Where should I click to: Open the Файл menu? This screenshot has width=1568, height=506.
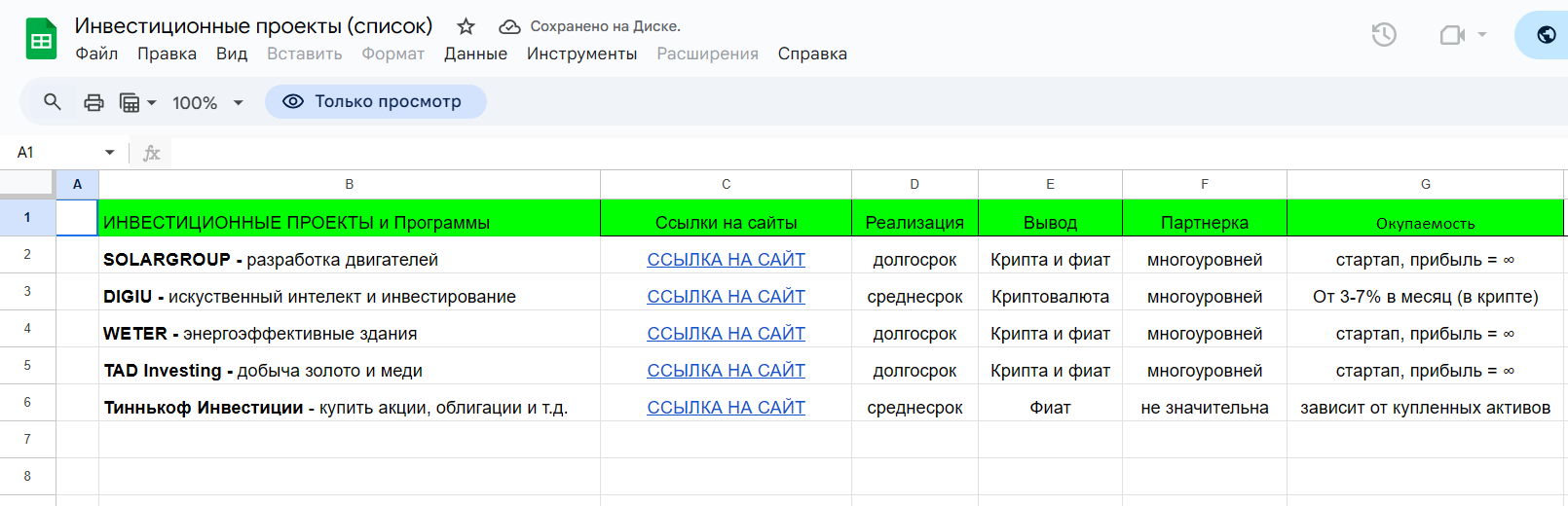tap(96, 54)
